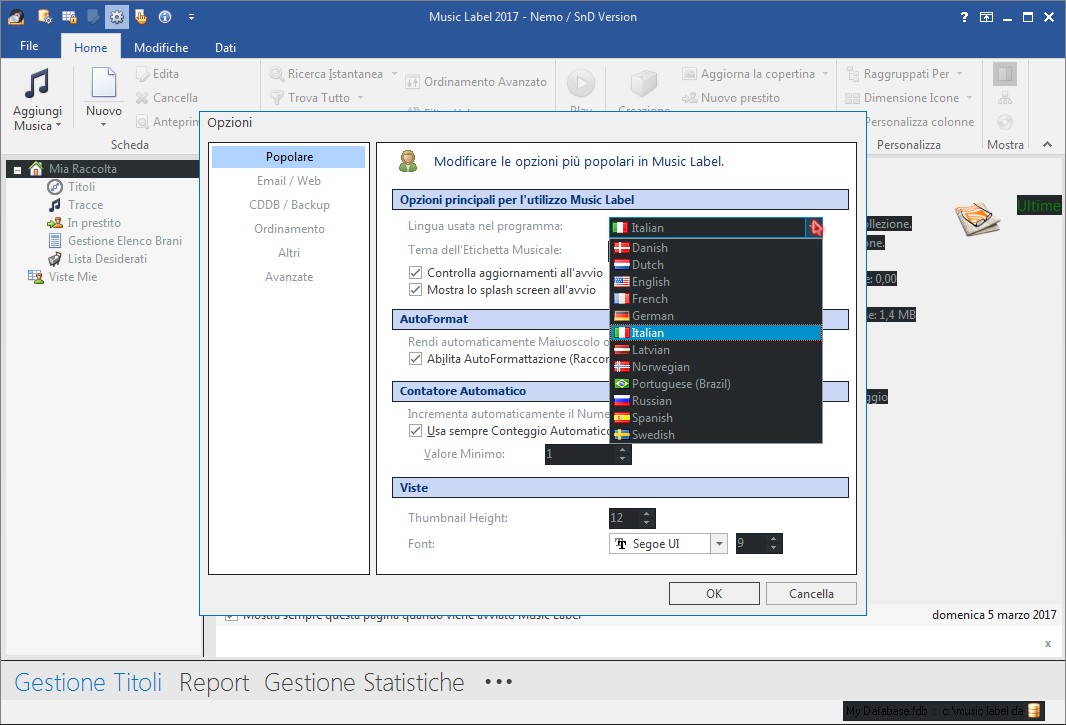Open the info icon in title bar
The height and width of the screenshot is (725, 1066).
pos(165,17)
